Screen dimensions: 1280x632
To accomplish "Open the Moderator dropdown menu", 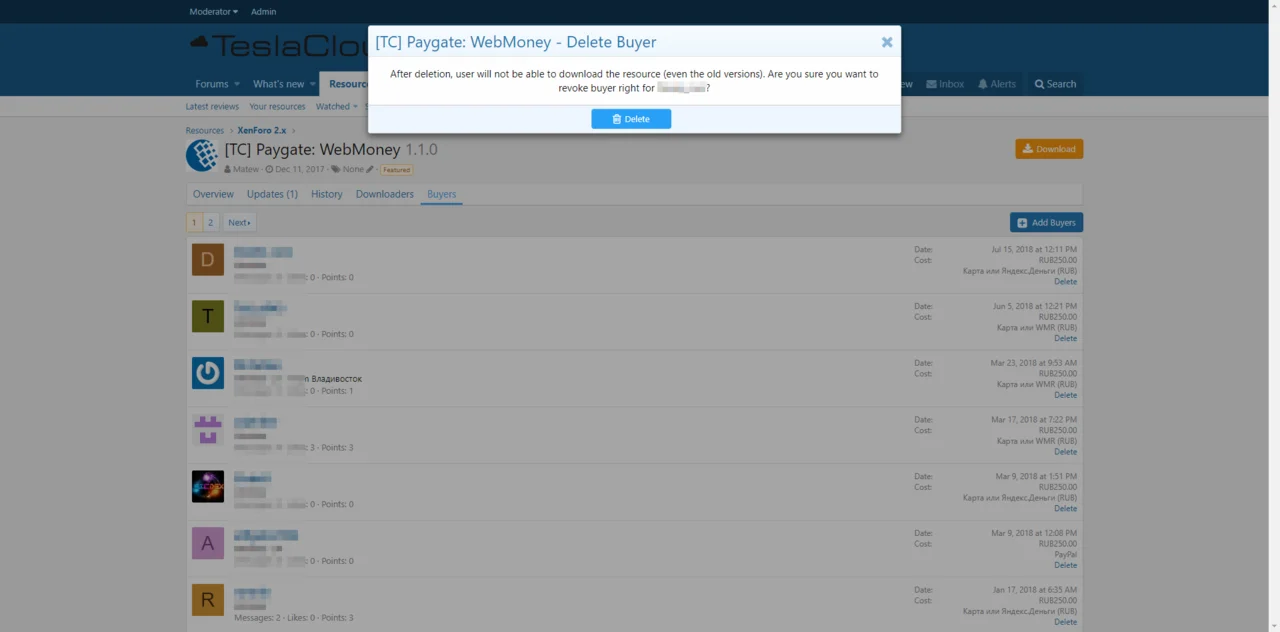I will tap(214, 12).
